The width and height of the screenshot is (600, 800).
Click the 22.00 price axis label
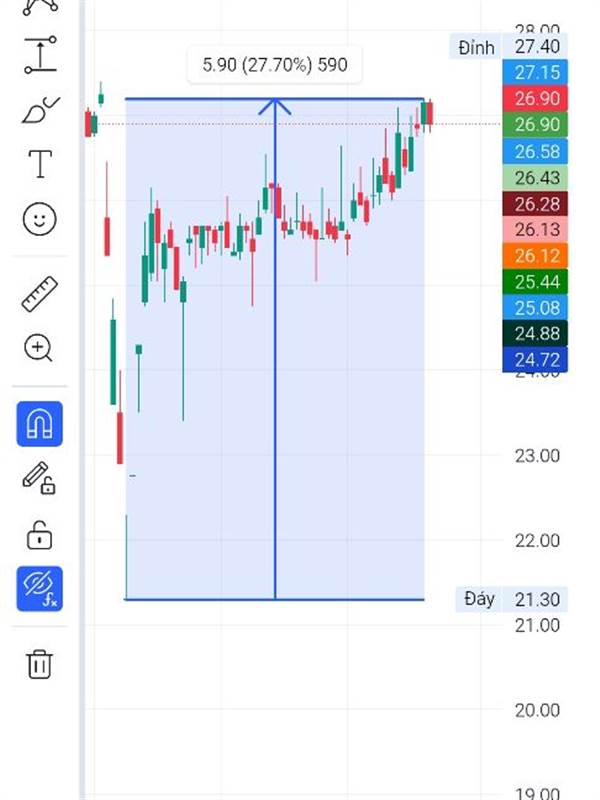(x=537, y=540)
